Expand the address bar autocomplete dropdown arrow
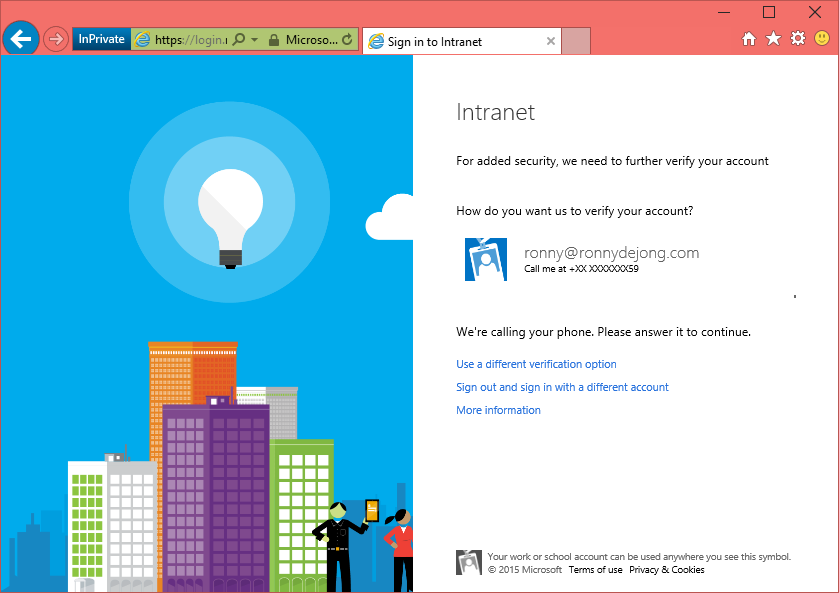This screenshot has height=593, width=839. click(x=254, y=40)
